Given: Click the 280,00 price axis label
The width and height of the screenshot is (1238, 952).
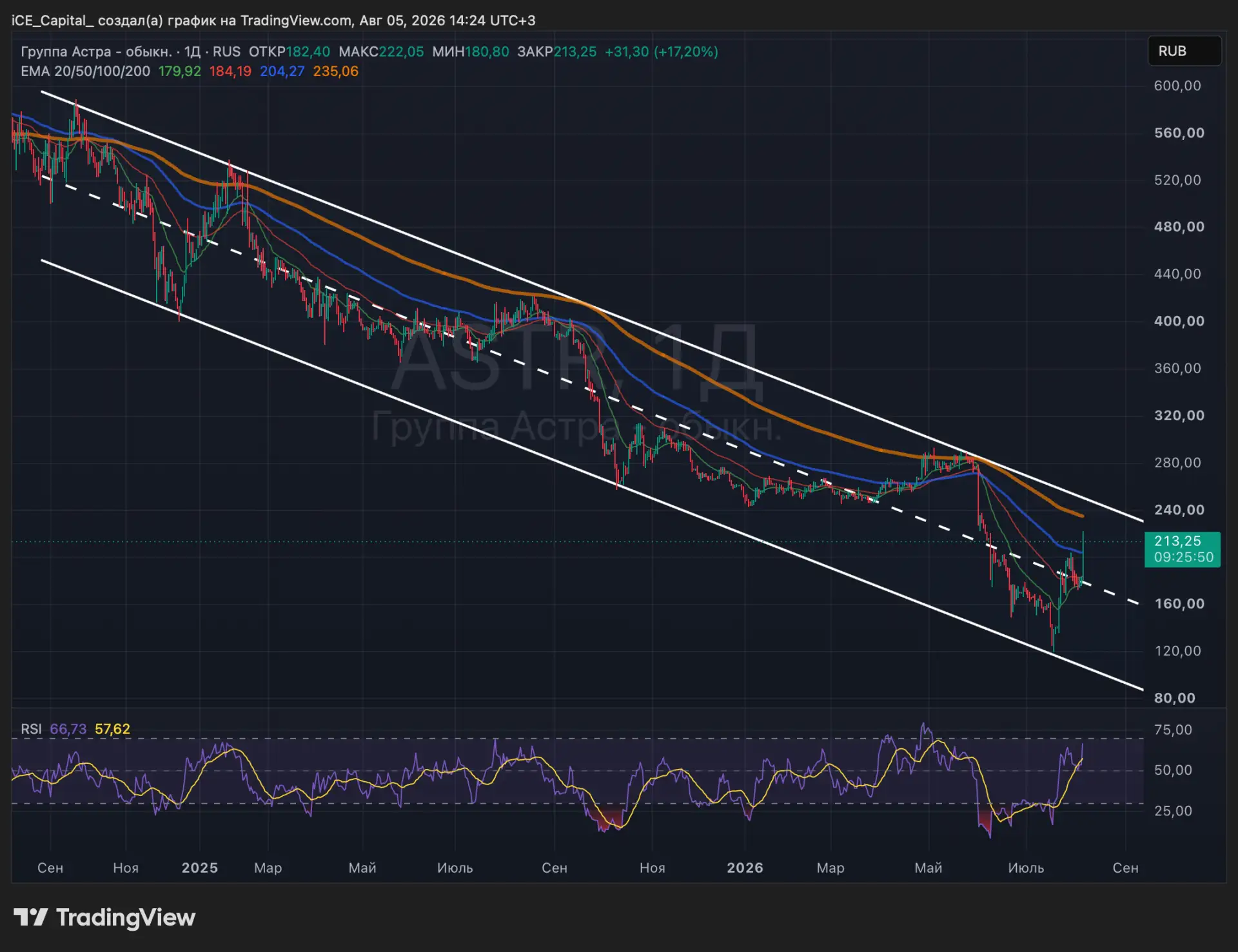Looking at the screenshot, I should (x=1177, y=463).
